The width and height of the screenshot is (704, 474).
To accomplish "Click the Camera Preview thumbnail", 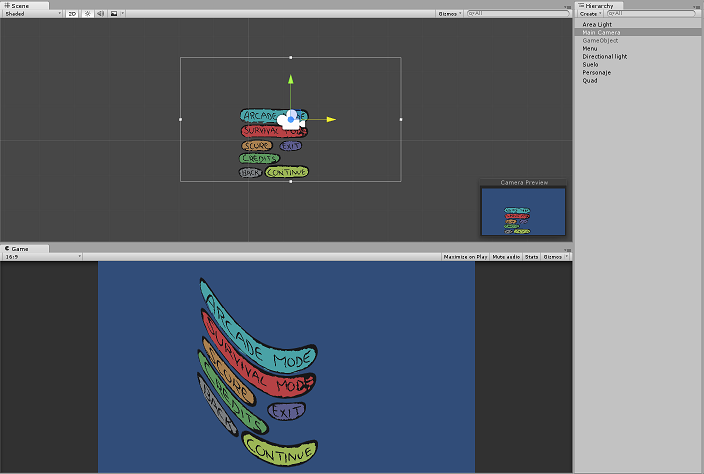I will pyautogui.click(x=524, y=211).
